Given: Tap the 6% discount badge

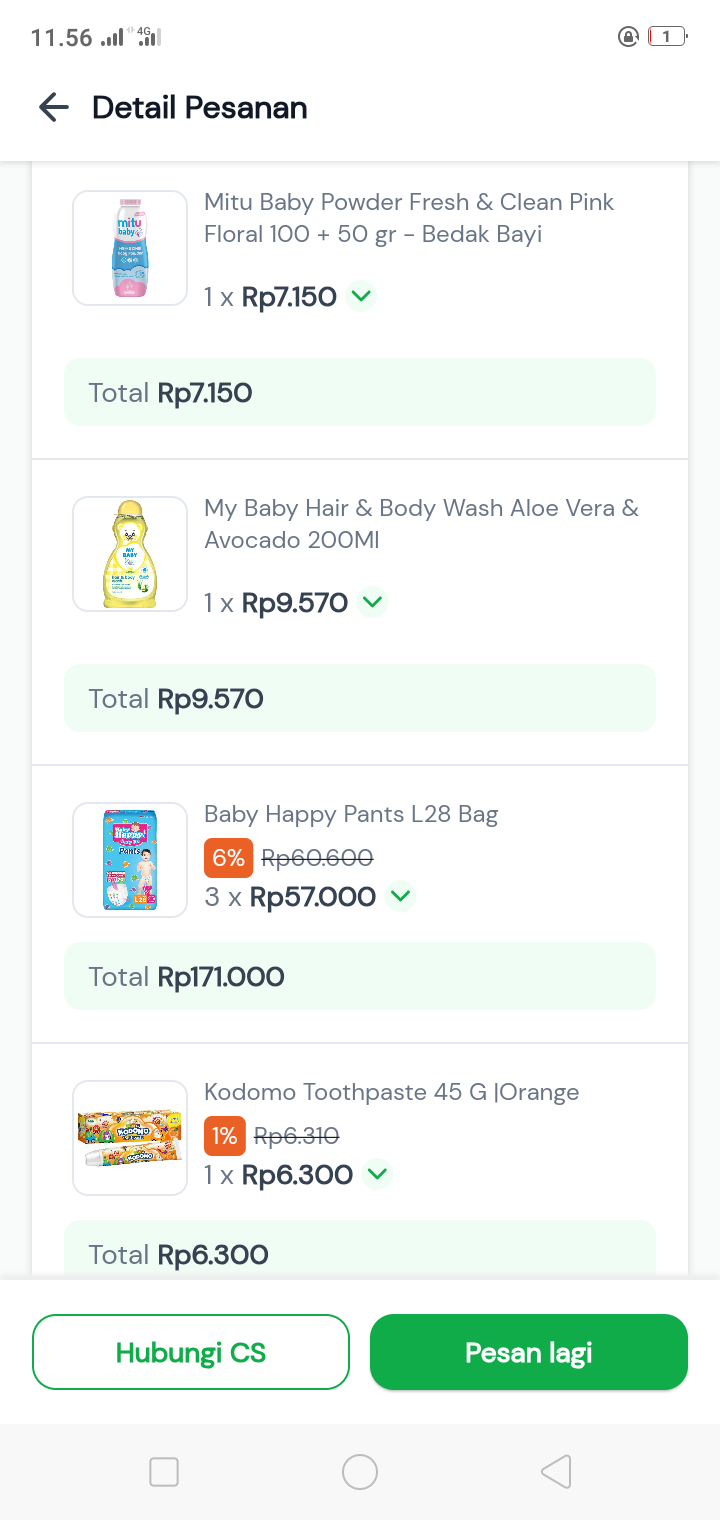Looking at the screenshot, I should point(228,858).
